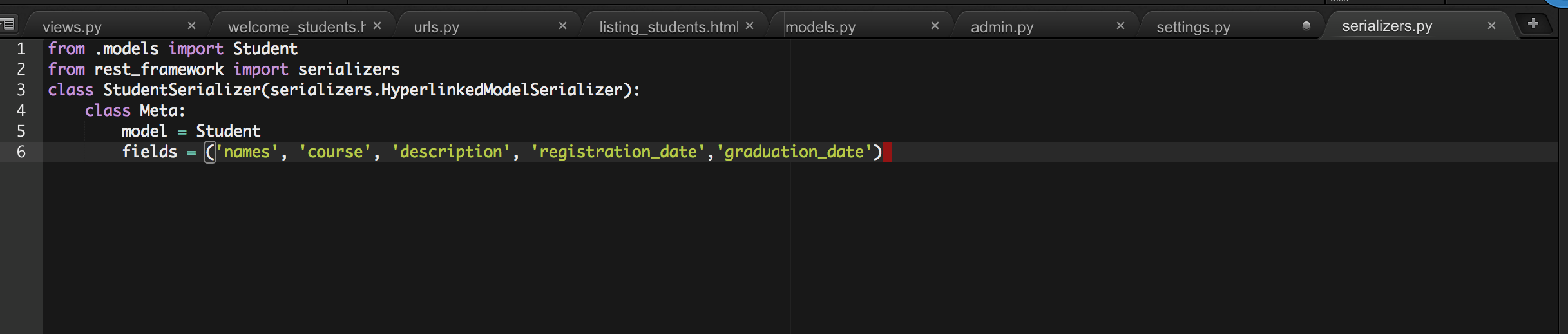The image size is (1568, 334).
Task: Place cursor on 'graduation_date' string
Action: coord(794,152)
